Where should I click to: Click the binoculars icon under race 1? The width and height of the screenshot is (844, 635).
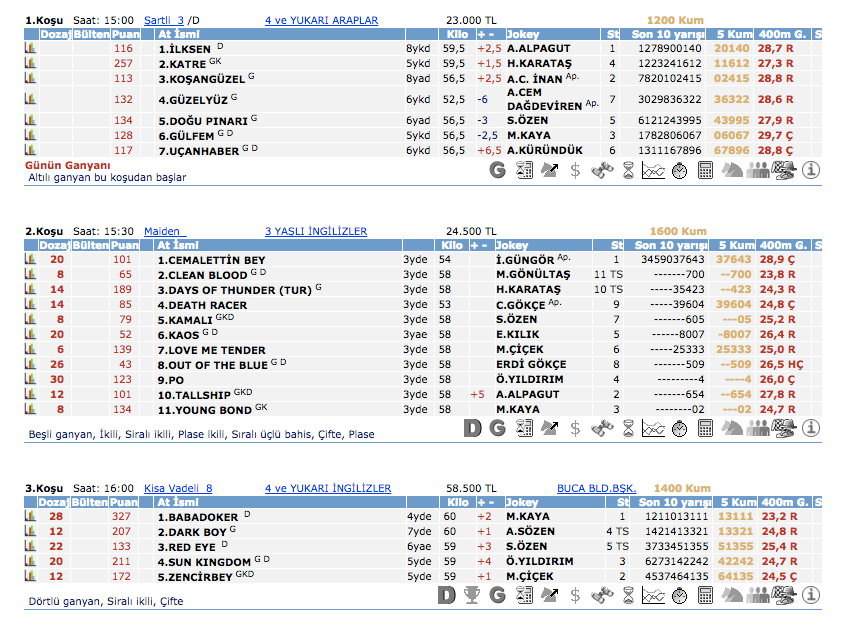pyautogui.click(x=602, y=170)
